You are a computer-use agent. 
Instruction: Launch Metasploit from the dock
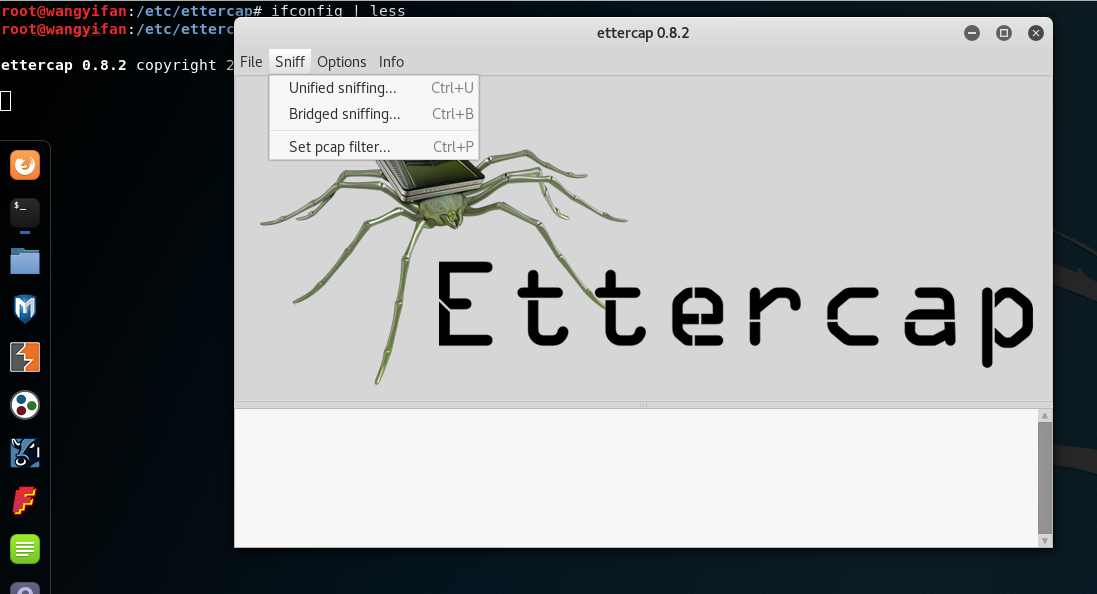[25, 309]
